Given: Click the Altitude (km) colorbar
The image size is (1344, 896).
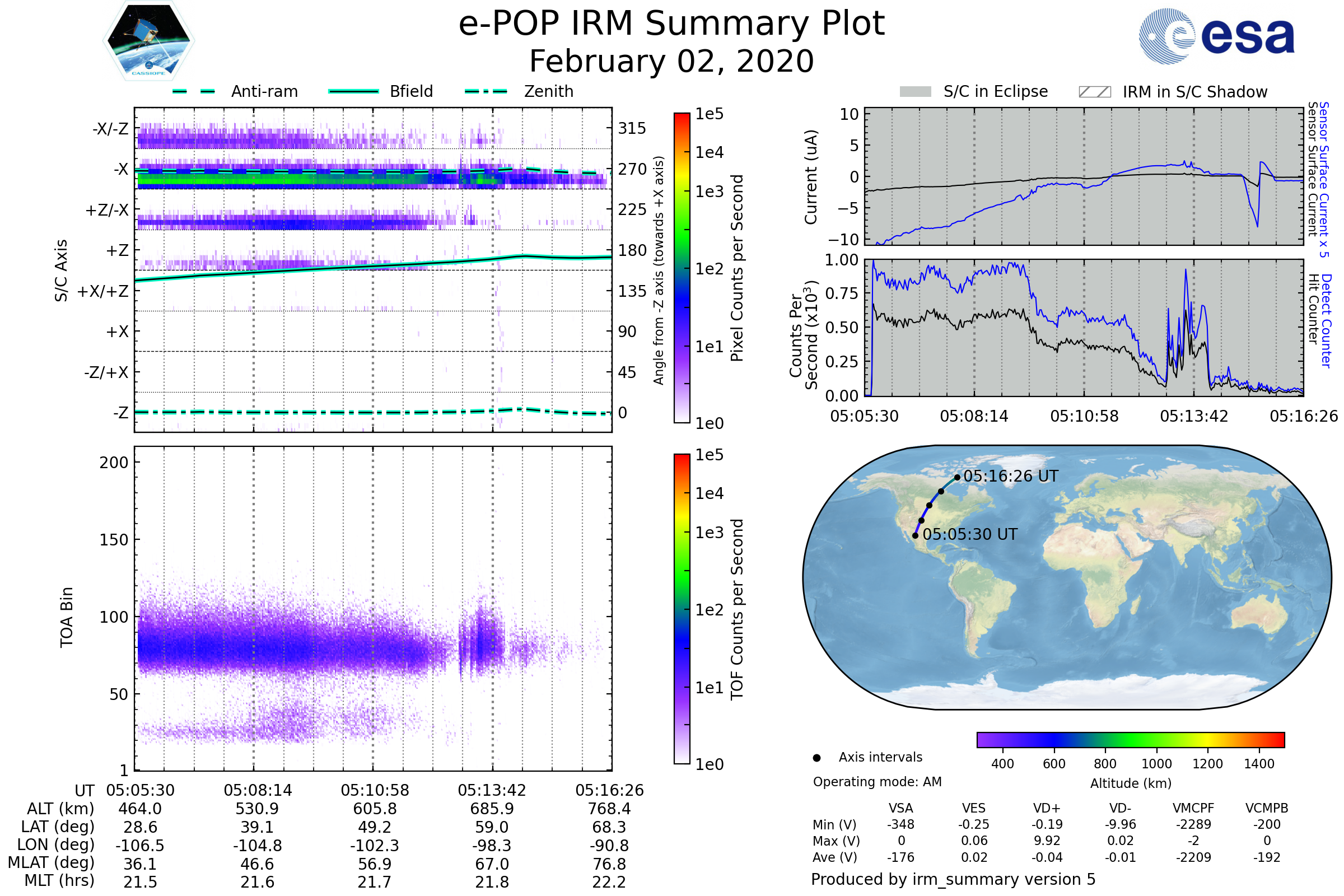Looking at the screenshot, I should coord(1130,739).
